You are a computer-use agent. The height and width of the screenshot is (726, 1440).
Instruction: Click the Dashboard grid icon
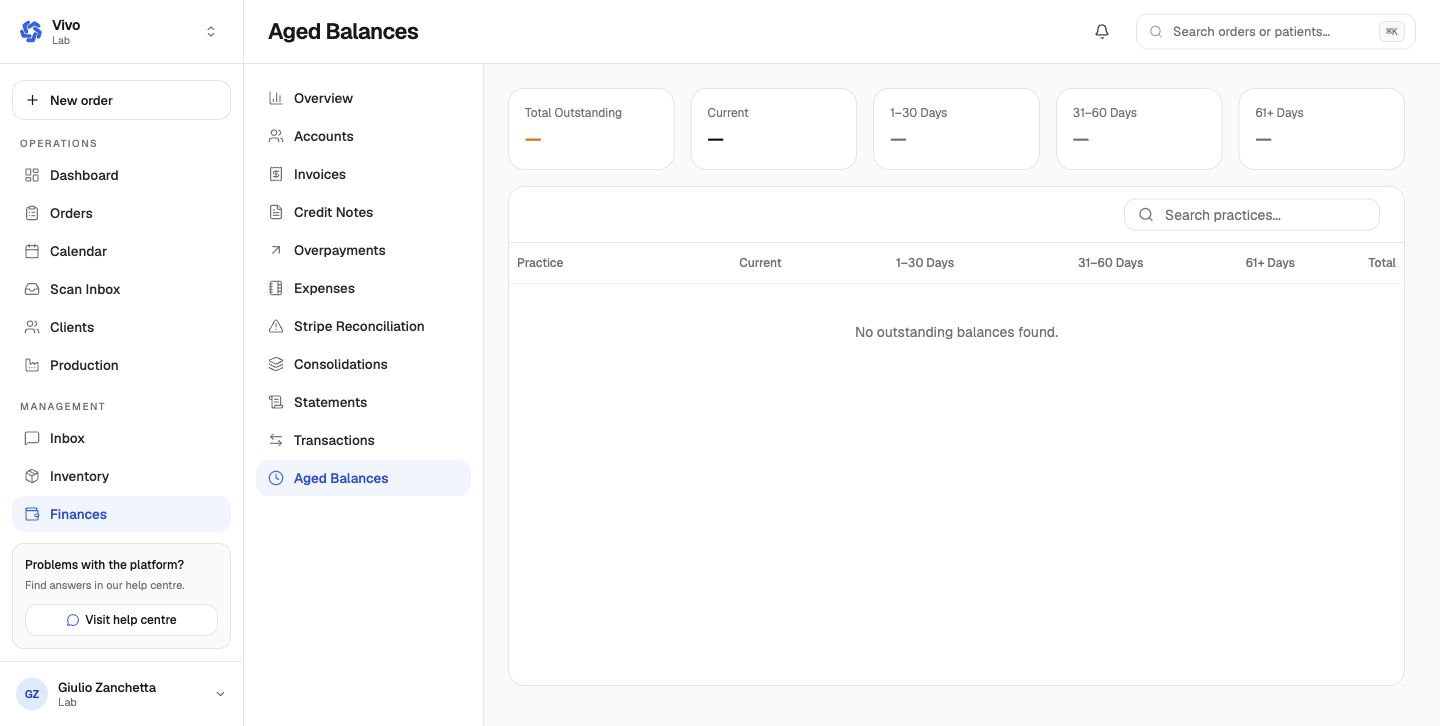(x=32, y=175)
